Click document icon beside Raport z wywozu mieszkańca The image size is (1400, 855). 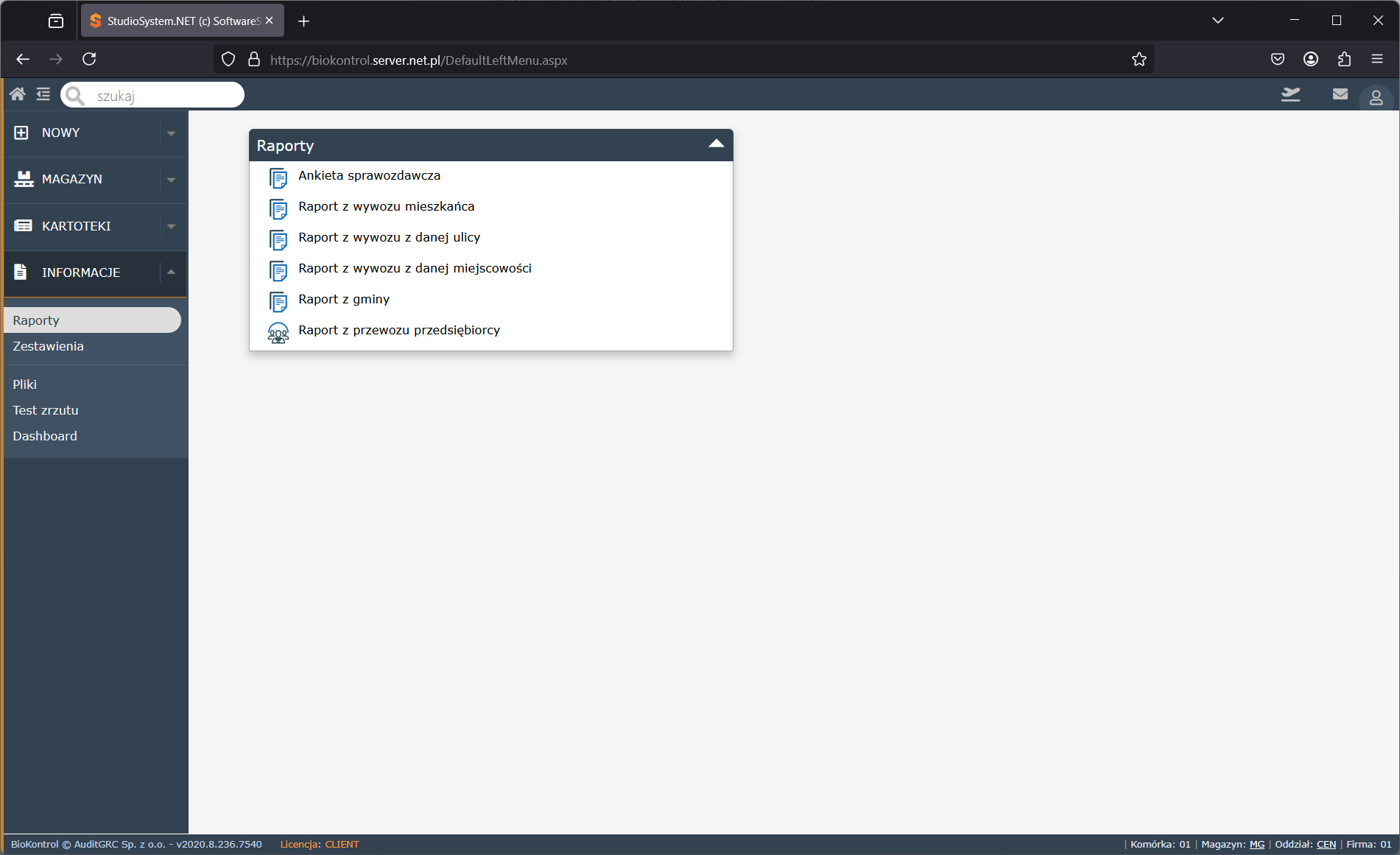278,209
